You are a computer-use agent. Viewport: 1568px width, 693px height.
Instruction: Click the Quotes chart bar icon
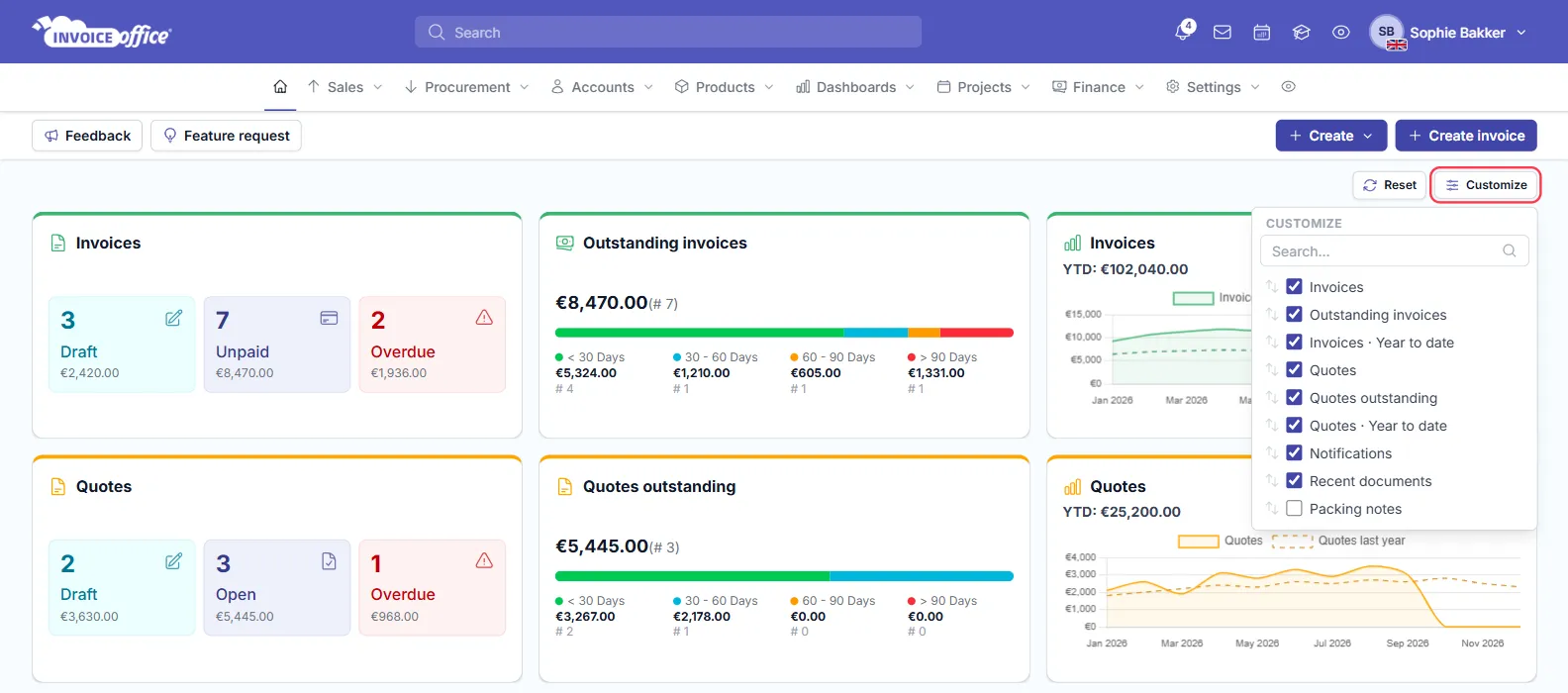pyautogui.click(x=1072, y=487)
